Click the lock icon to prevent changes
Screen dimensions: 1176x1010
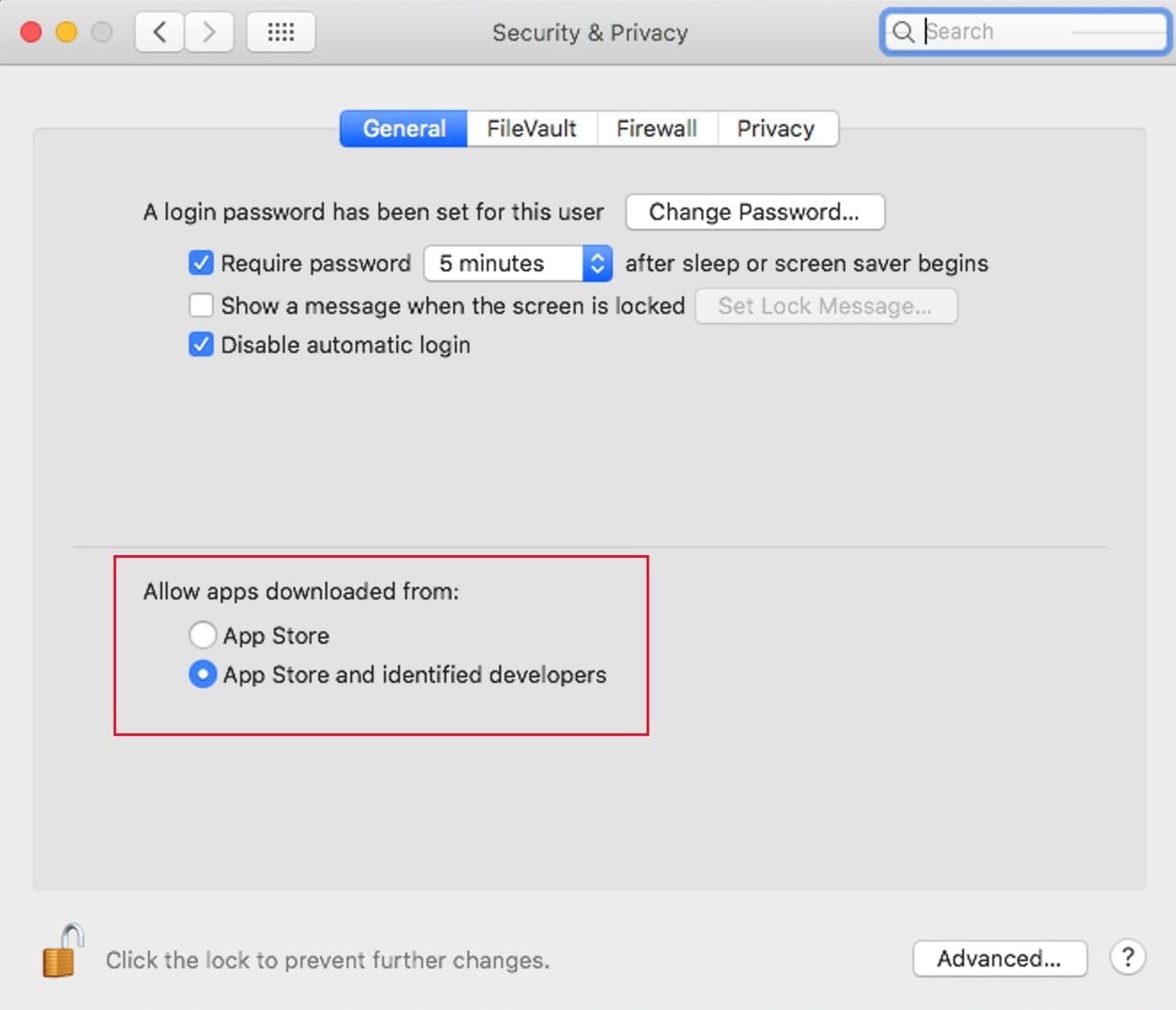(62, 951)
